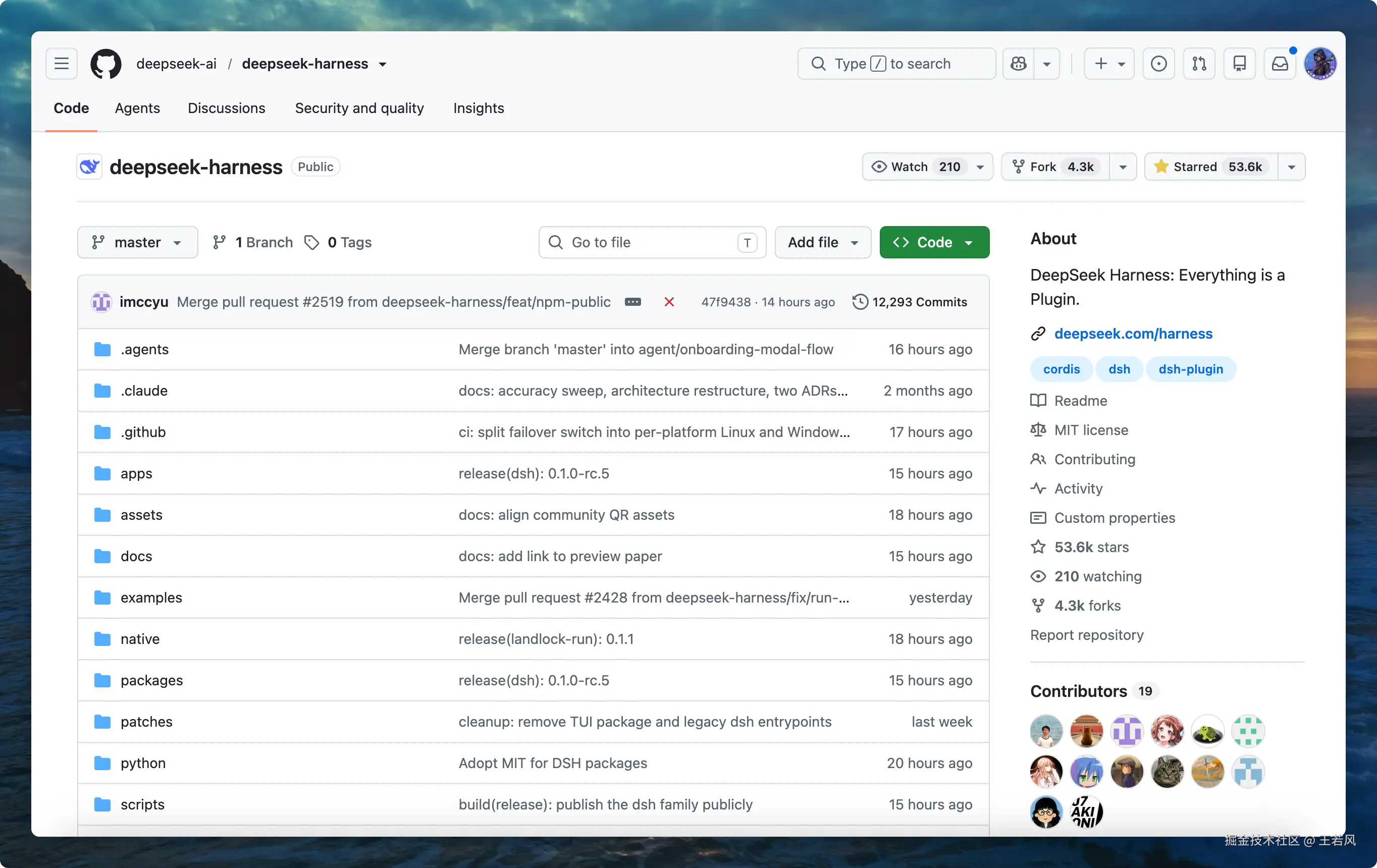
Task: Open the Insights tab
Action: (478, 108)
